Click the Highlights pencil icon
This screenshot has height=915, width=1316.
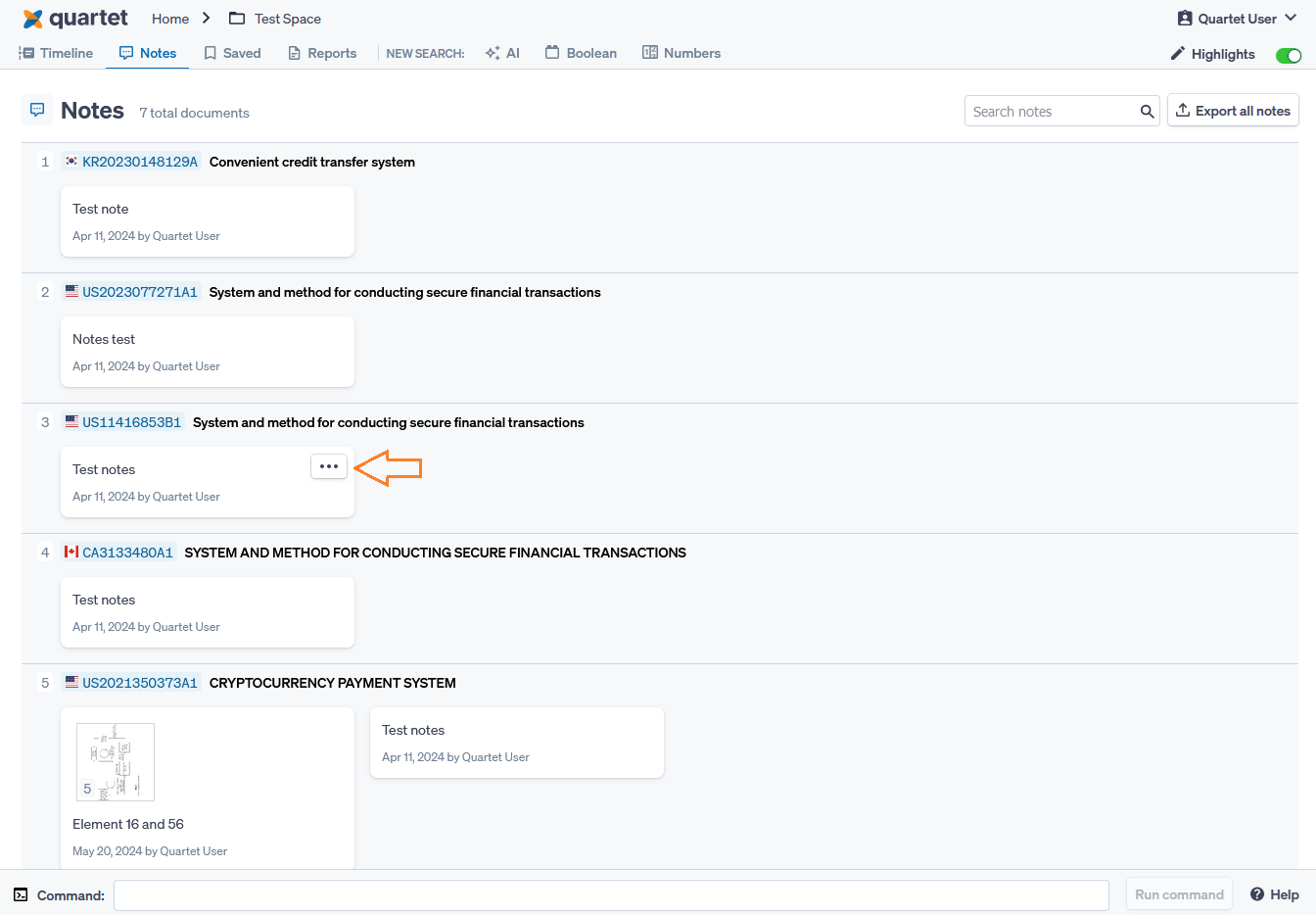1178,54
